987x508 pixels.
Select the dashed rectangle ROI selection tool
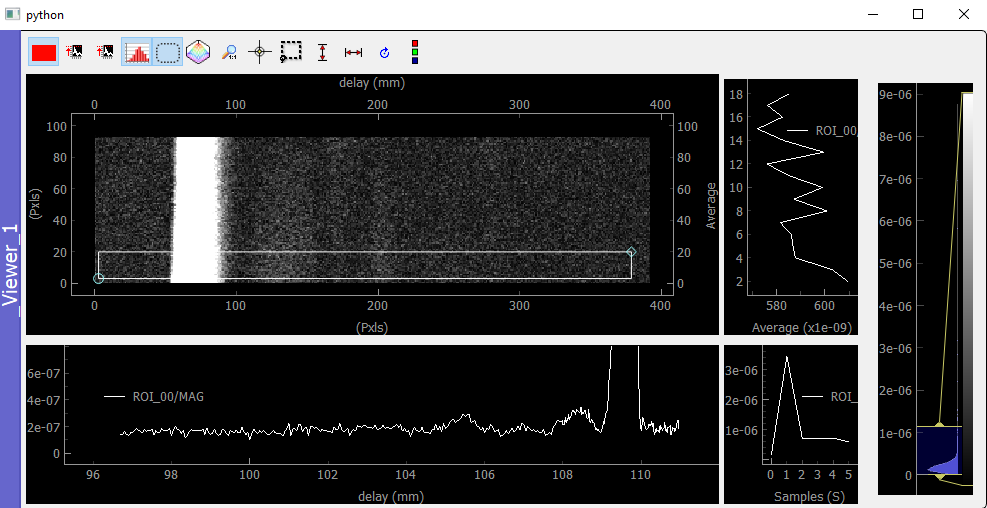pyautogui.click(x=291, y=52)
